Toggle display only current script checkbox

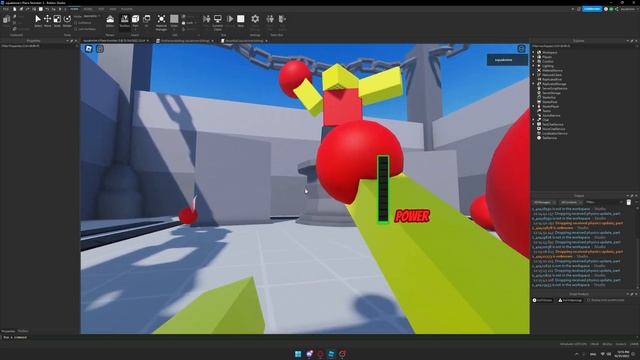(x=589, y=300)
